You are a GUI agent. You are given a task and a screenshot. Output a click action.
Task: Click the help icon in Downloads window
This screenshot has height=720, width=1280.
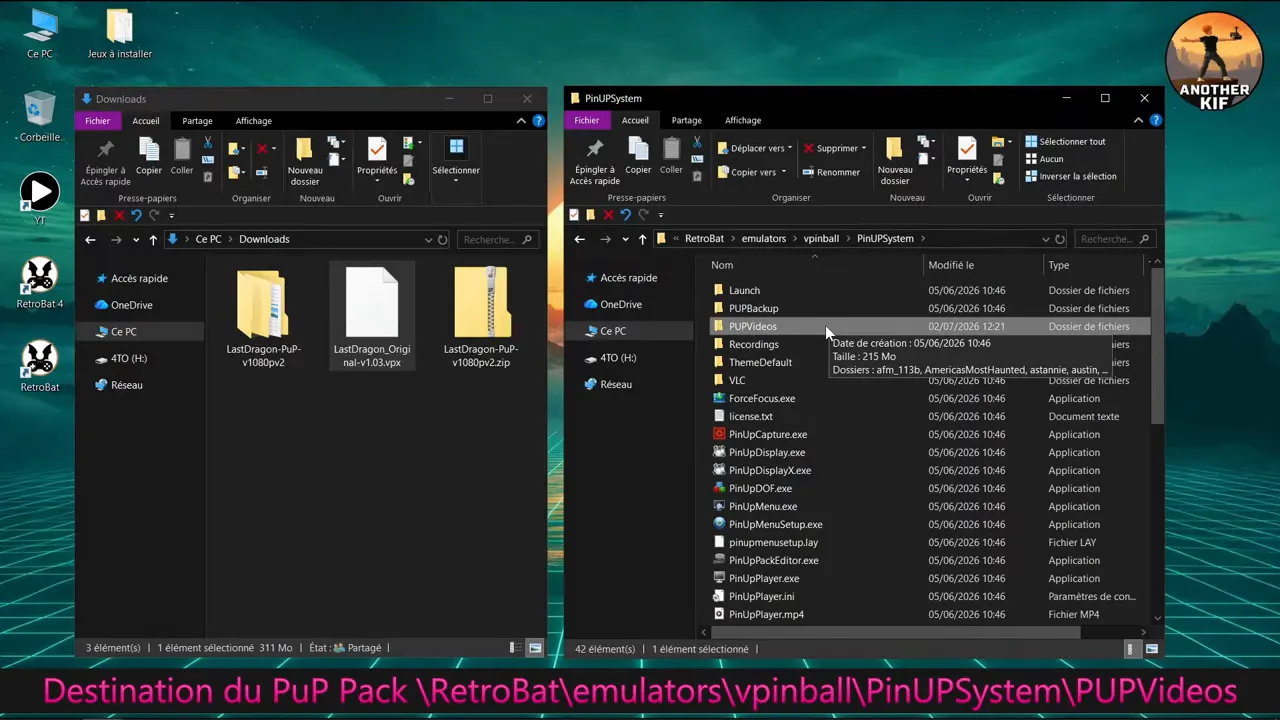click(538, 120)
